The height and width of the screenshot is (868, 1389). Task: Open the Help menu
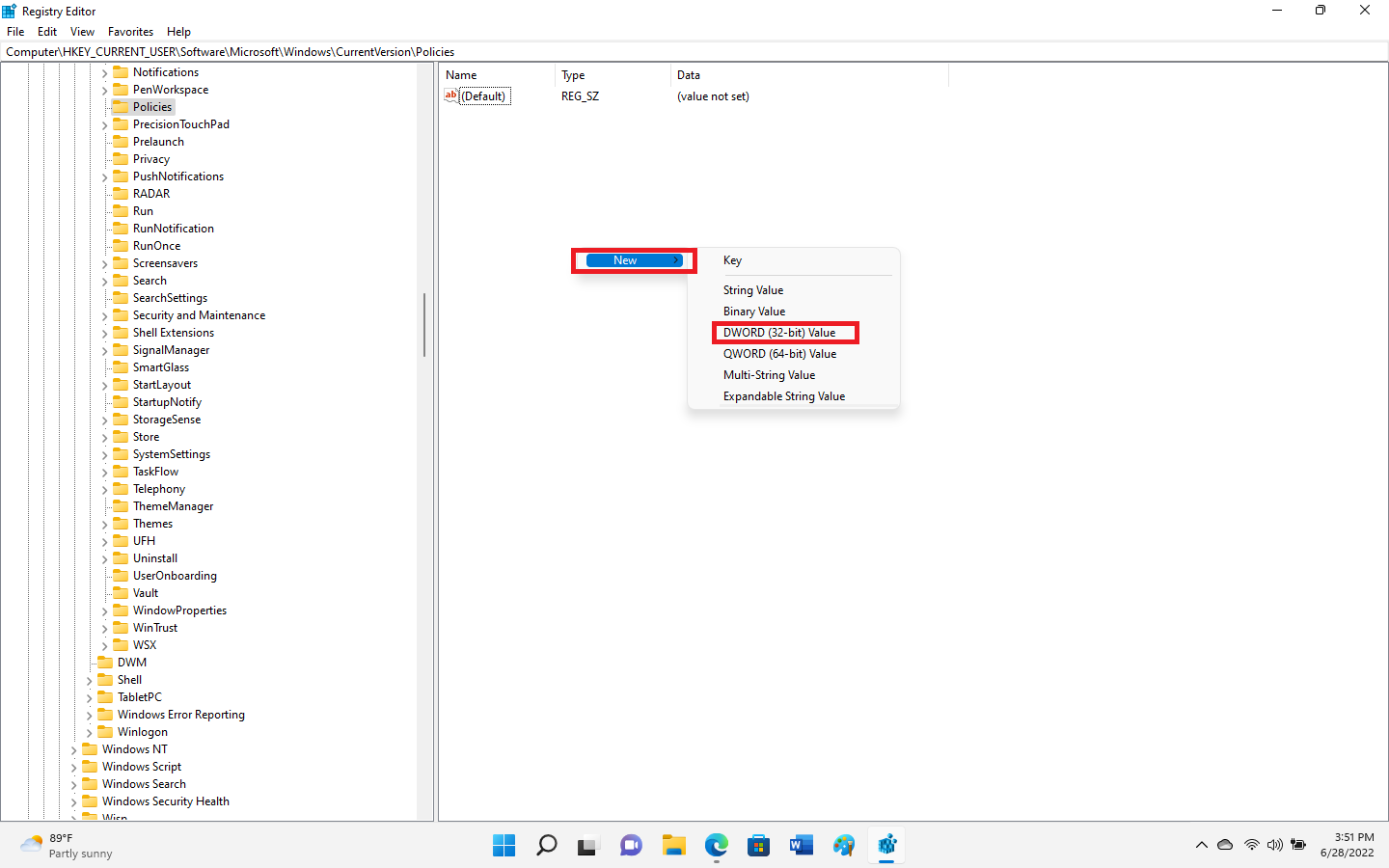point(178,32)
